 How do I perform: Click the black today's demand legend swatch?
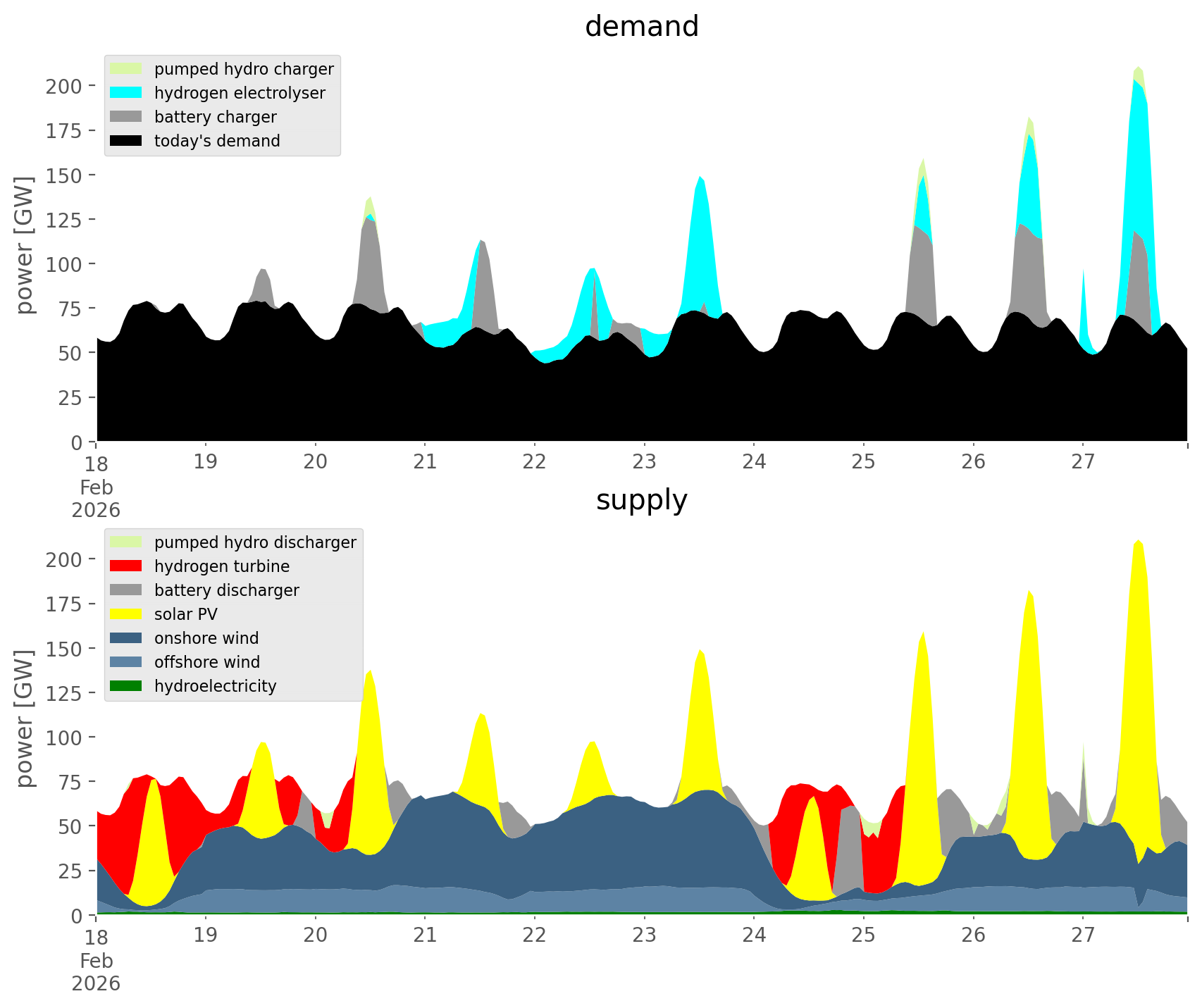(126, 141)
